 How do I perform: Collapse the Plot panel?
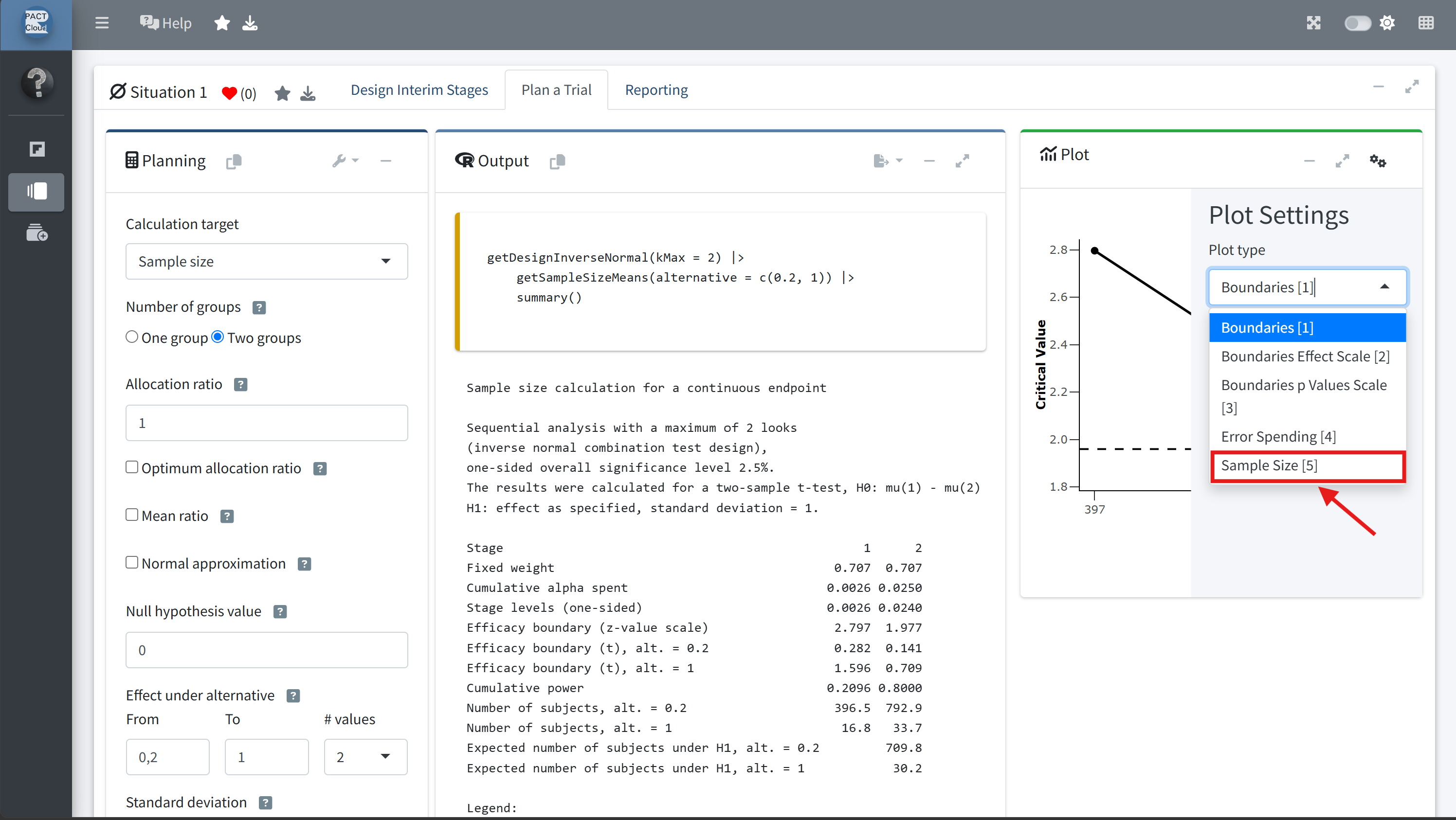pyautogui.click(x=1309, y=161)
